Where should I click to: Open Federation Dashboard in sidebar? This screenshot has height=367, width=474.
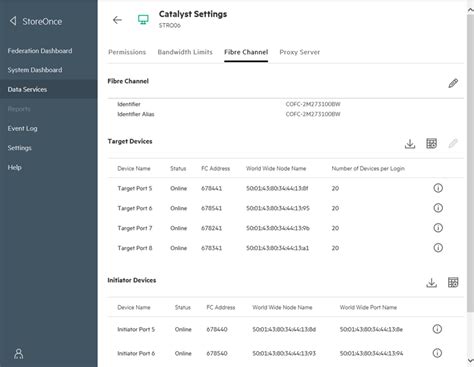pos(40,51)
